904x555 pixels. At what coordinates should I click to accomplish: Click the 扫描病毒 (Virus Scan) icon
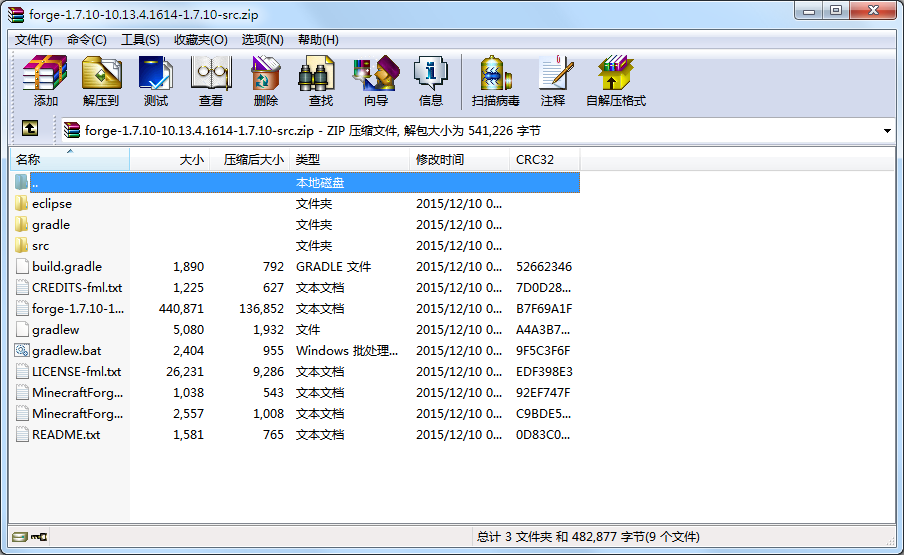(x=496, y=73)
